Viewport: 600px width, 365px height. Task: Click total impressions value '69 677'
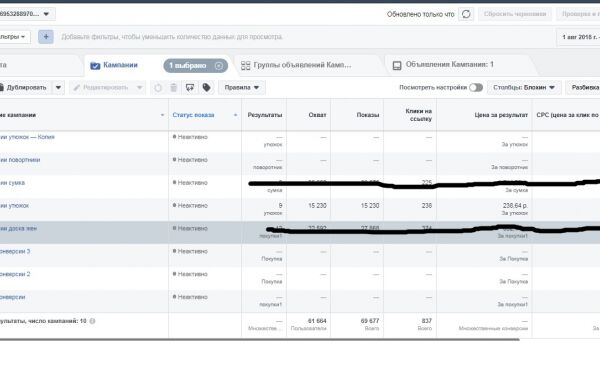370,321
